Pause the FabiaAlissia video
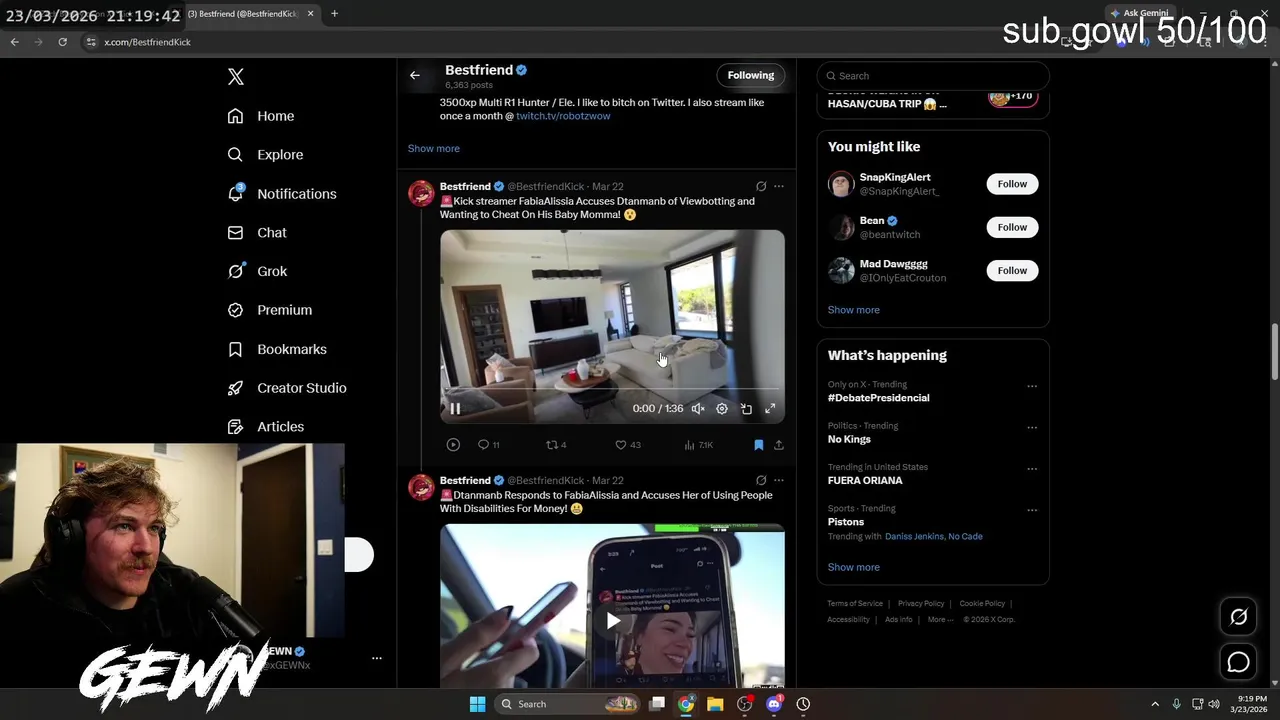Image resolution: width=1280 pixels, height=720 pixels. click(455, 408)
